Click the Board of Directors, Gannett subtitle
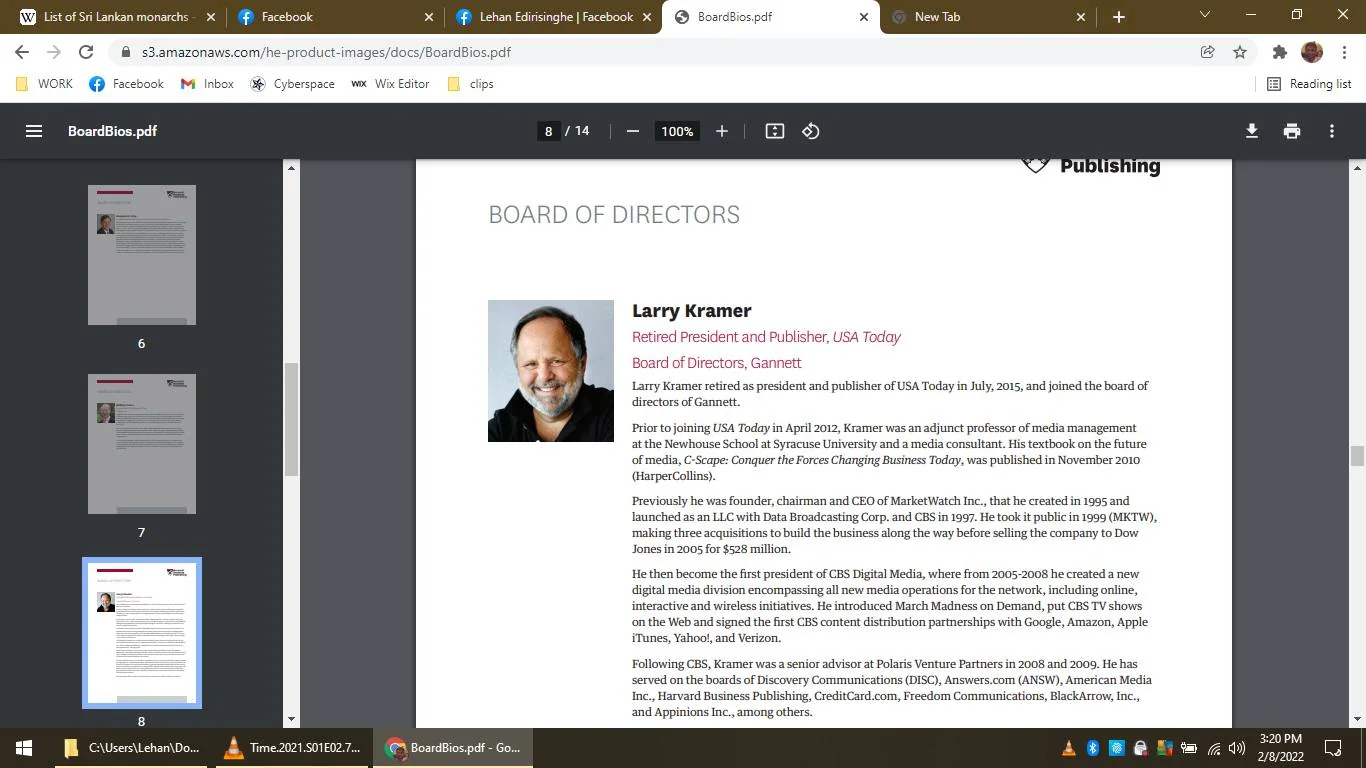1366x768 pixels. [717, 363]
